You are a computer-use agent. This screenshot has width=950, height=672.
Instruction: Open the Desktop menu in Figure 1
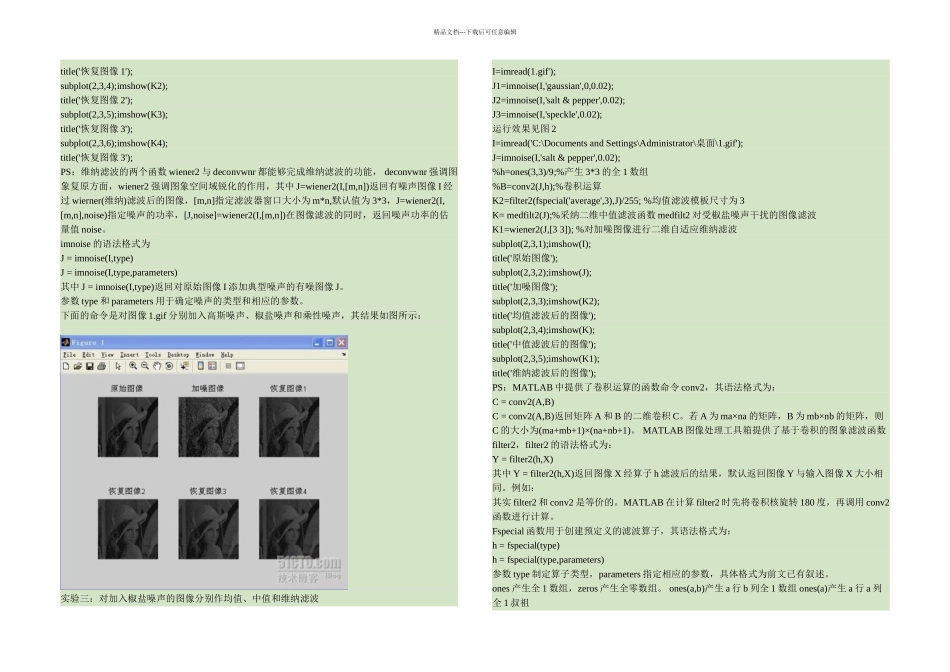178,354
